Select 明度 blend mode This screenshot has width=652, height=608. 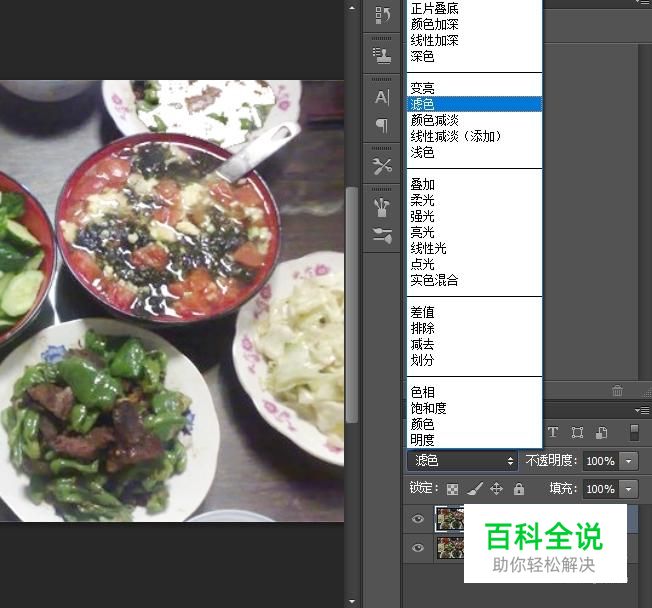(x=474, y=440)
